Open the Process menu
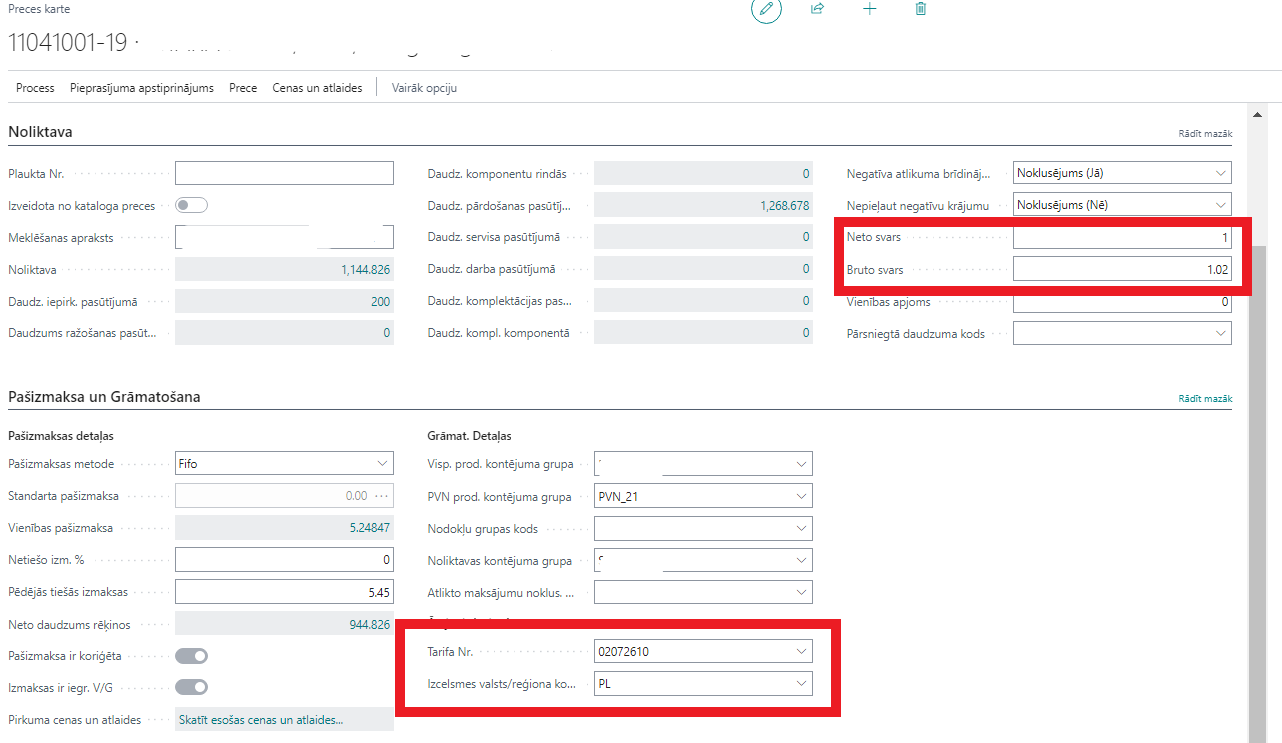This screenshot has width=1282, height=743. click(35, 88)
